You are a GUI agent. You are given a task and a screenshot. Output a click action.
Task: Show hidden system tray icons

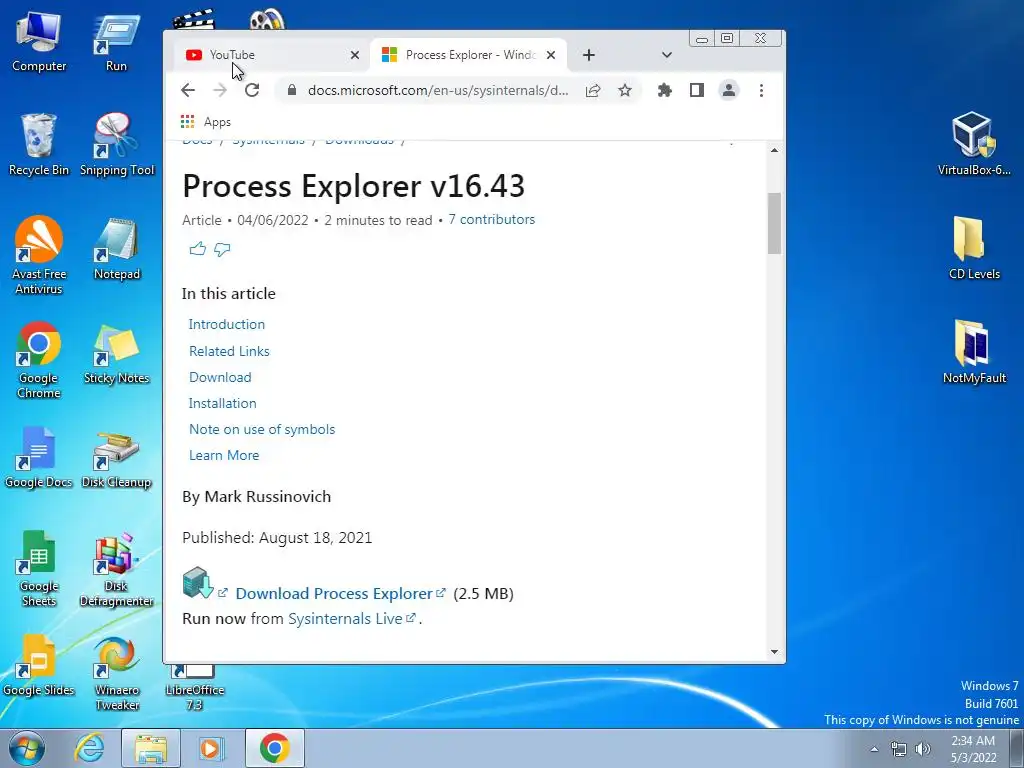(x=874, y=749)
